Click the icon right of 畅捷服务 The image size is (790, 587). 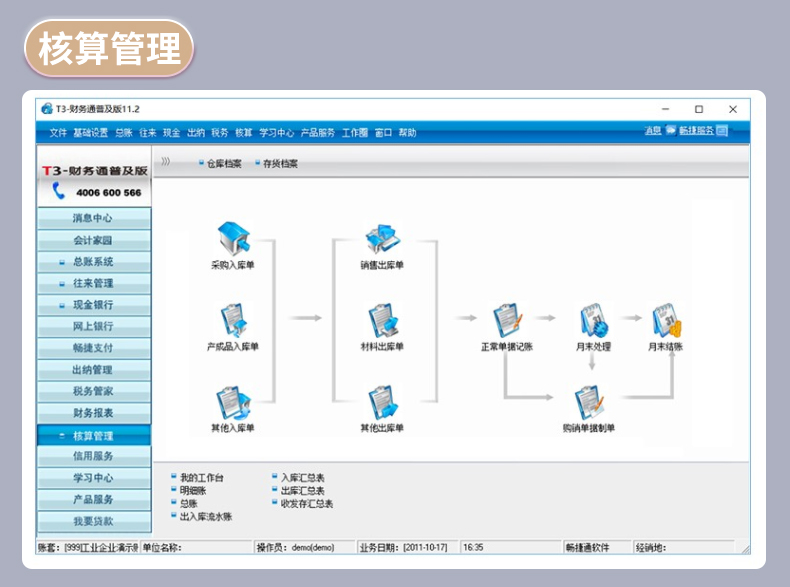(x=722, y=131)
